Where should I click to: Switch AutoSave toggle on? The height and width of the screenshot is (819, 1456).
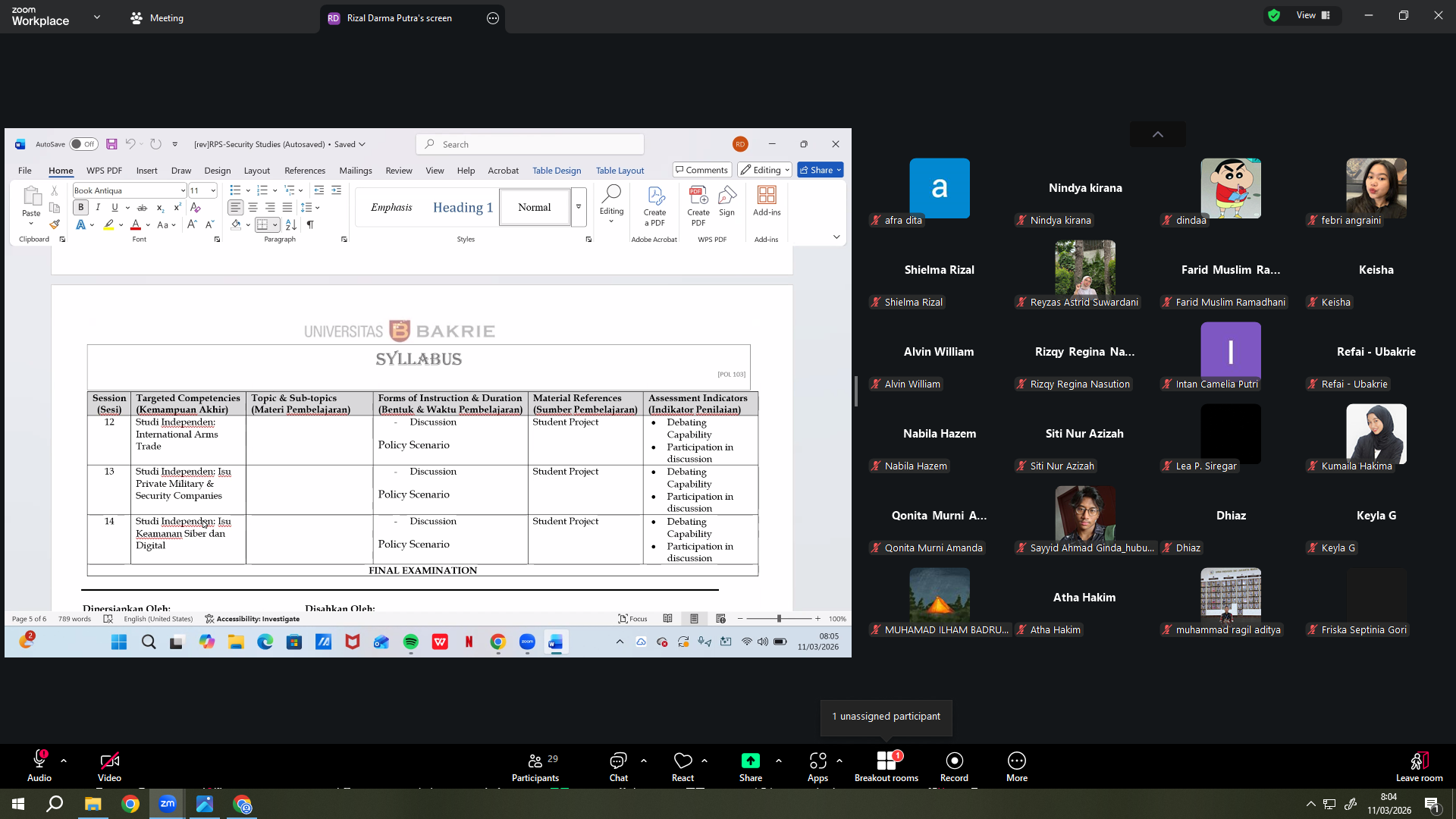[83, 144]
